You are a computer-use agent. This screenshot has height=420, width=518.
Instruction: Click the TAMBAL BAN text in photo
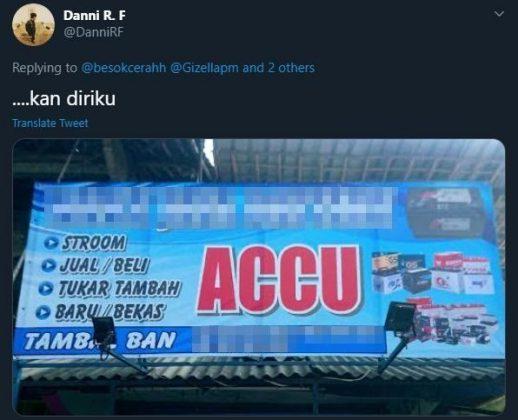click(99, 341)
